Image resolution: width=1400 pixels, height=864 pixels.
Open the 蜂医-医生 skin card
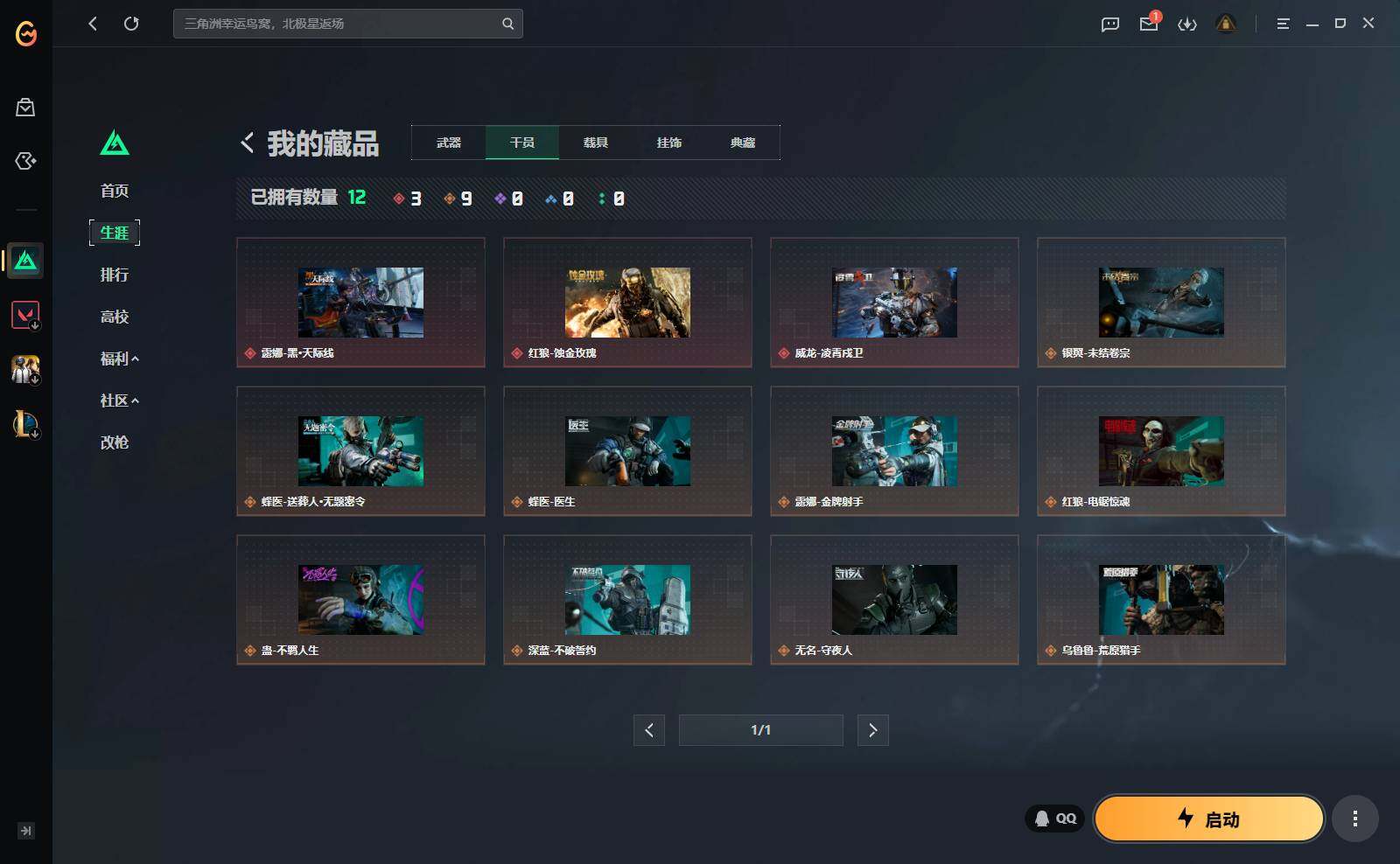(x=627, y=451)
